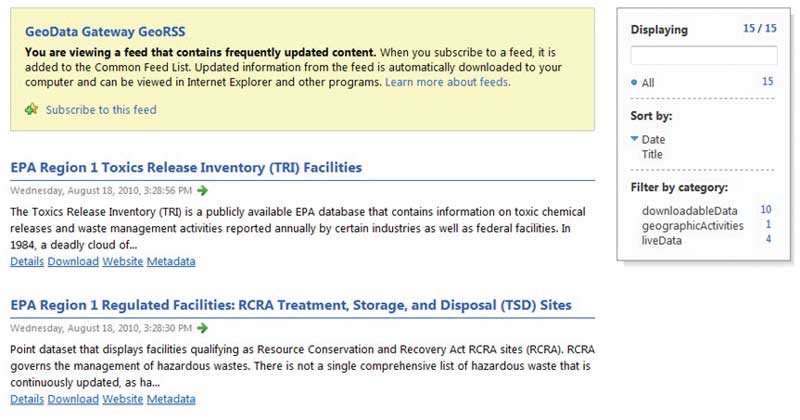Image resolution: width=800 pixels, height=420 pixels.
Task: Open EPA Region 1 TRI Facilities title
Action: tap(186, 167)
